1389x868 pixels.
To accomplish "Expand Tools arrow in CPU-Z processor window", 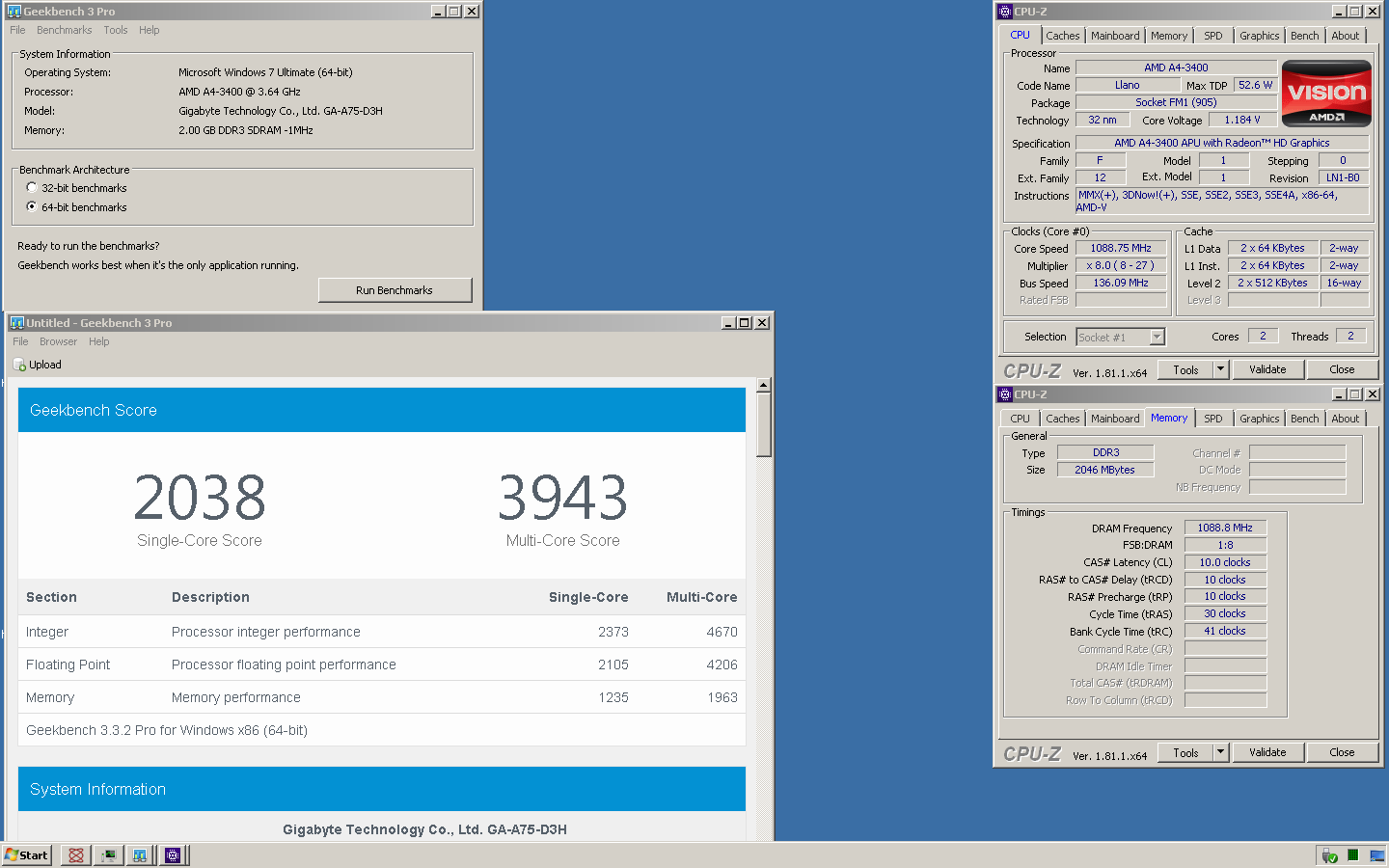I will point(1220,369).
